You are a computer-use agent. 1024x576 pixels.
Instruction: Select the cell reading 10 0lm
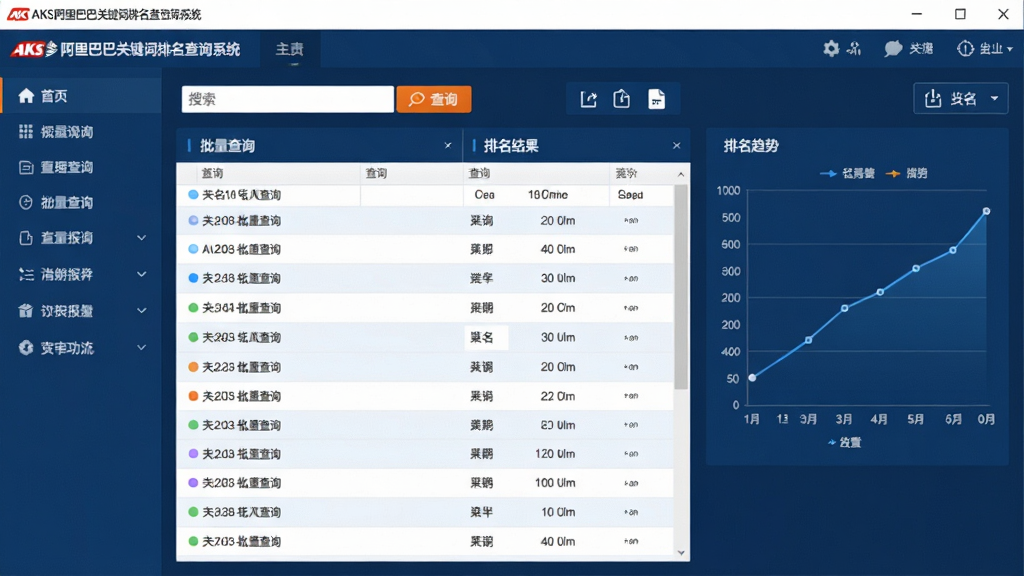point(558,512)
